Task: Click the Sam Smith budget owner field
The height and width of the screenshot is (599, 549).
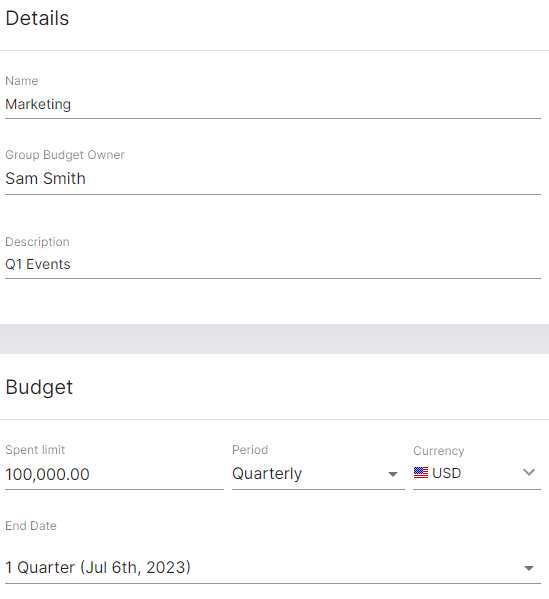Action: point(273,179)
